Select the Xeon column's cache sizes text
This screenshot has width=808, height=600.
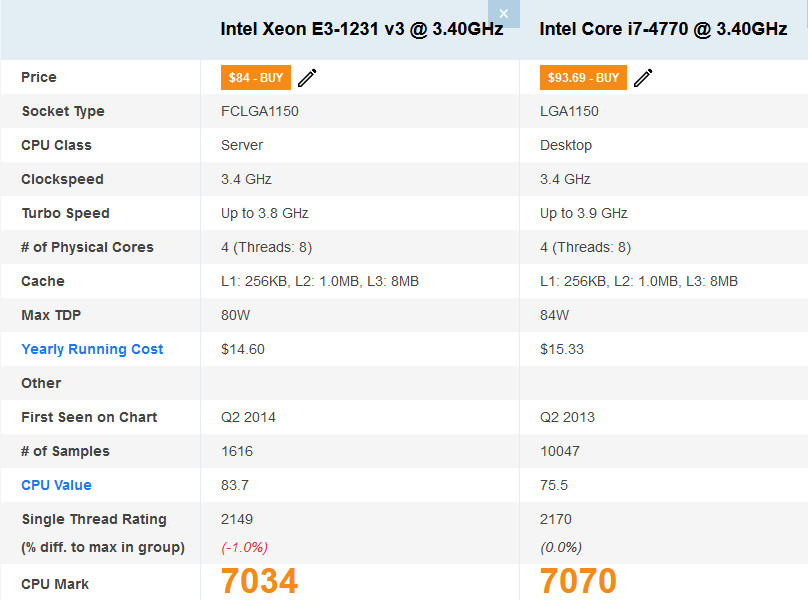[x=320, y=281]
